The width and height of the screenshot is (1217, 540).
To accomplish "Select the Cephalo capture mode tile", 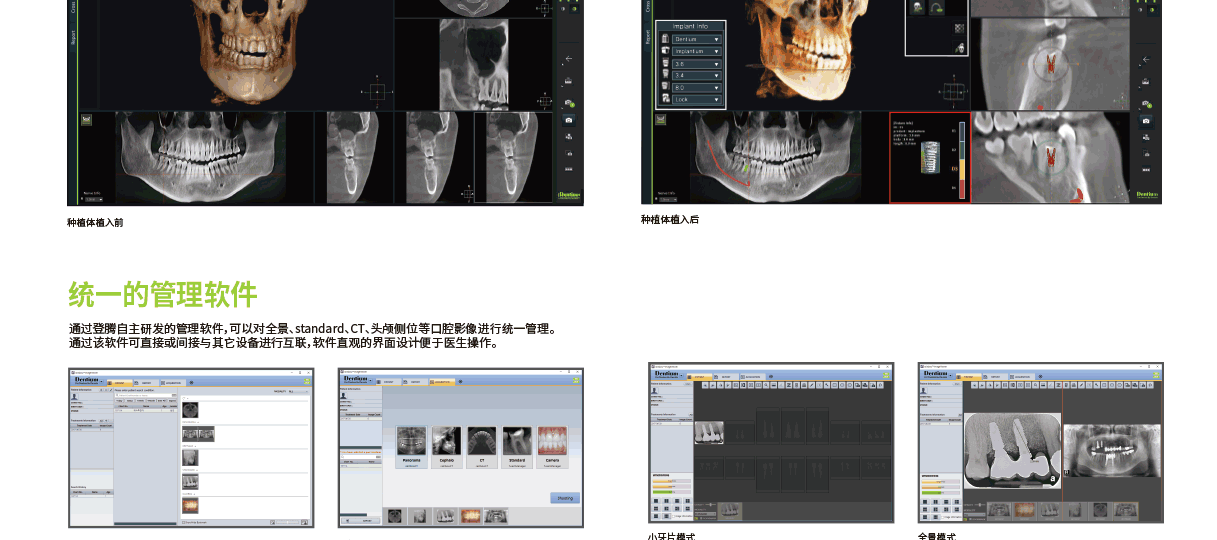I will pos(446,446).
